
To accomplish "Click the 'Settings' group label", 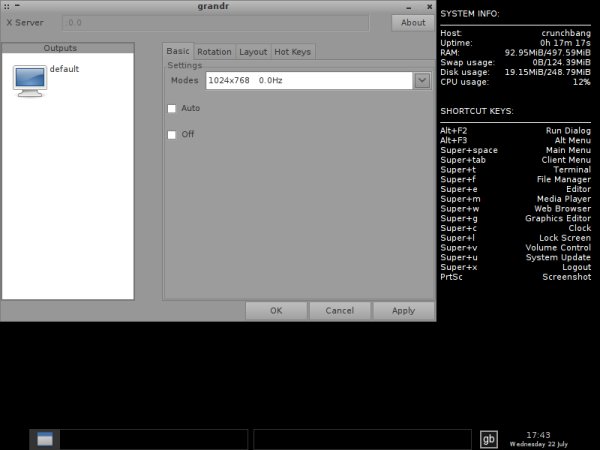I will [x=184, y=65].
